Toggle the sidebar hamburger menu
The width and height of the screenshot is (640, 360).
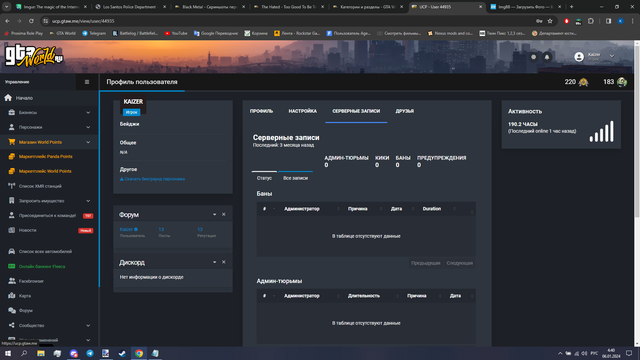pos(87,82)
